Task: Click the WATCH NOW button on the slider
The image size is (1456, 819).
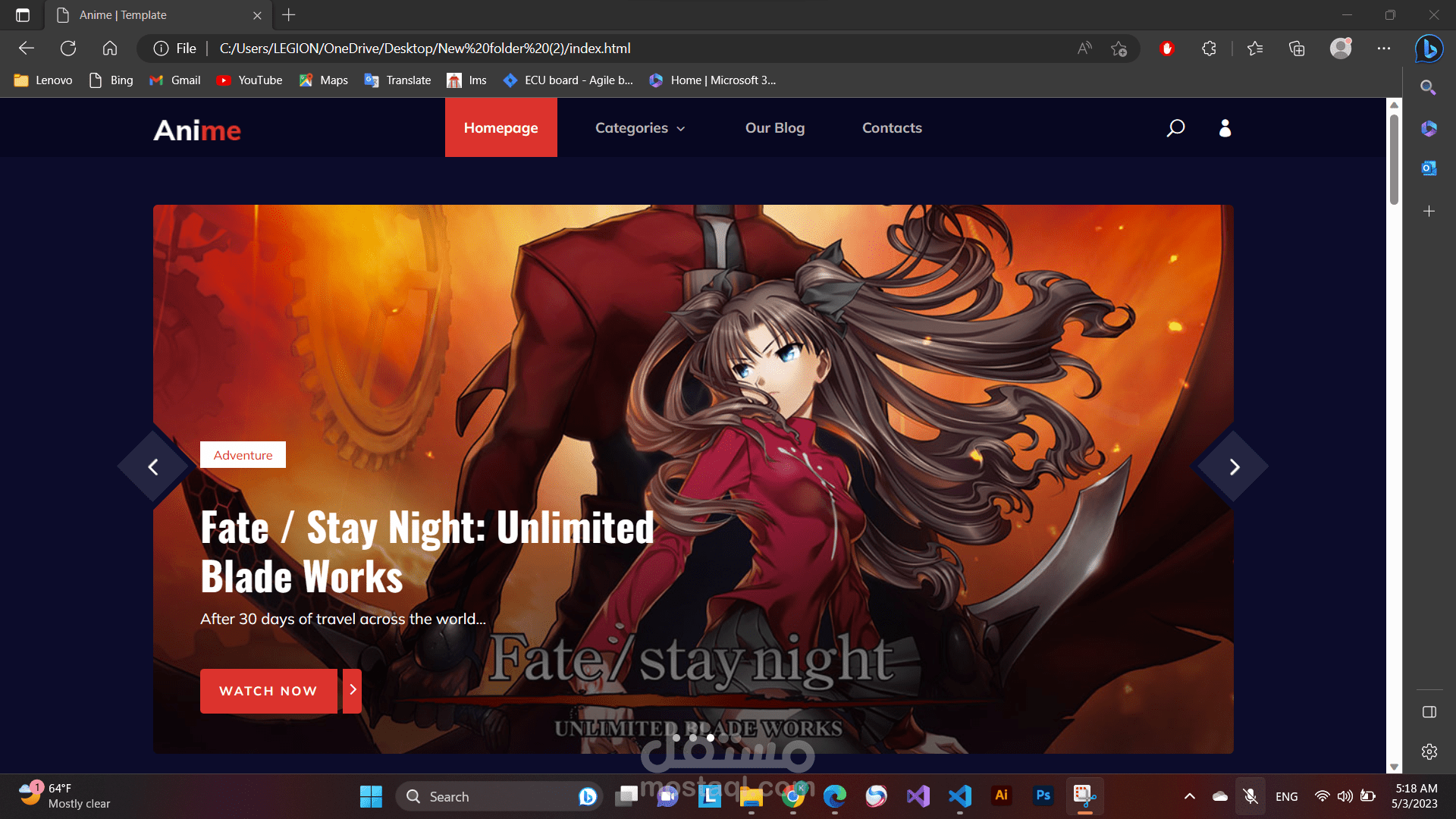Action: coord(268,691)
